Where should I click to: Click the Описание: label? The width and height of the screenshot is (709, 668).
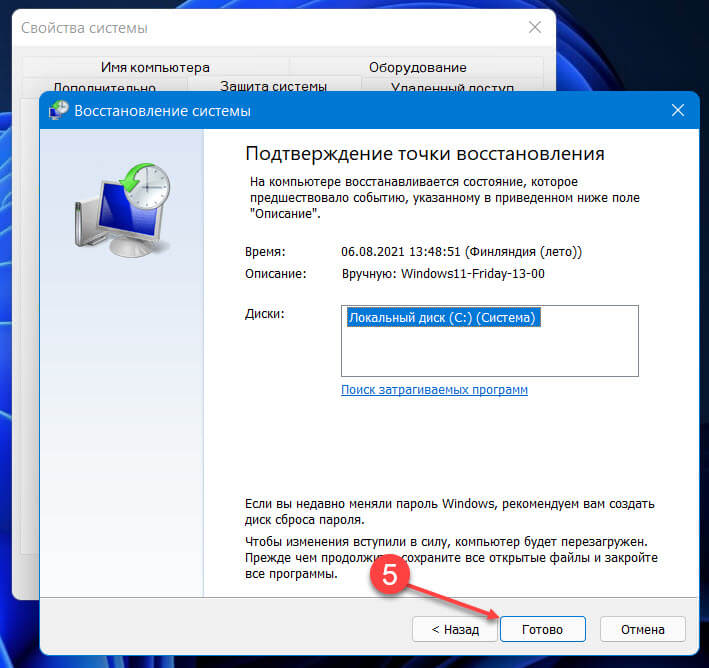[x=275, y=274]
